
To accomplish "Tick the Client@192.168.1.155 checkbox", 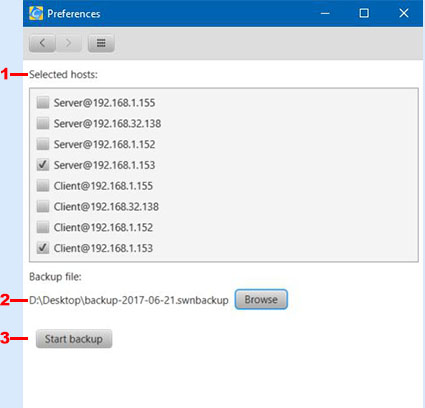I will (x=43, y=185).
